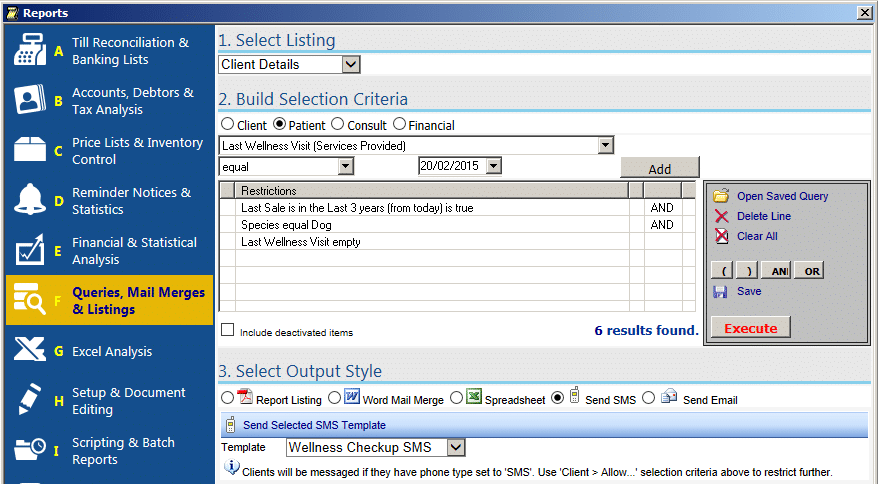Screen dimensions: 878x484
Task: Click the Delete Line link
Action: 764,216
